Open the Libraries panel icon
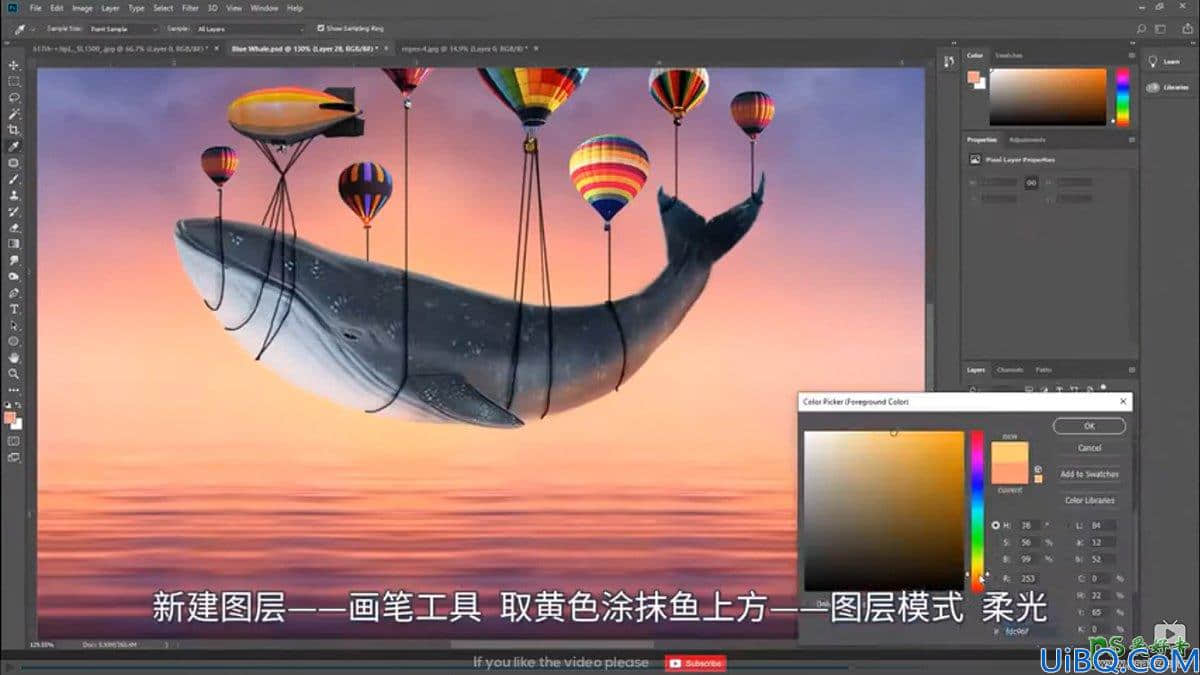1200x675 pixels. pyautogui.click(x=1152, y=87)
